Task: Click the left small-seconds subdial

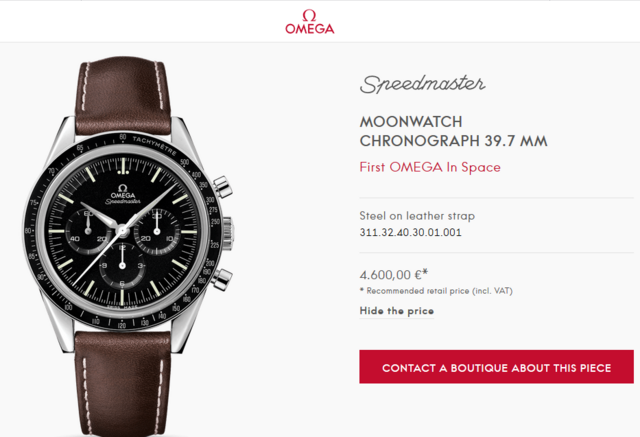Action: [x=88, y=231]
